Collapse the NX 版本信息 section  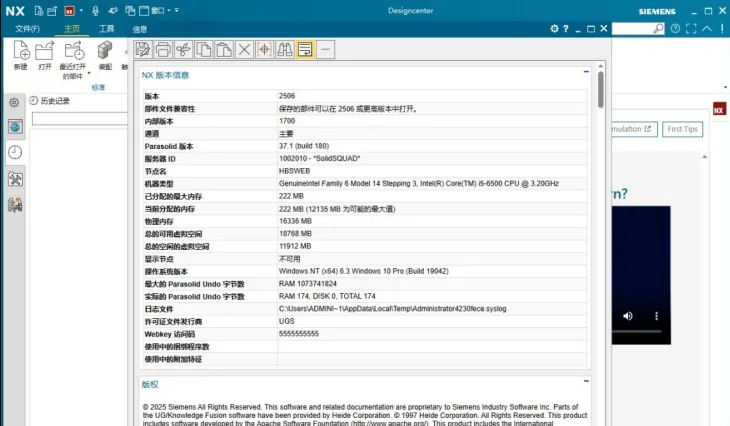(586, 72)
